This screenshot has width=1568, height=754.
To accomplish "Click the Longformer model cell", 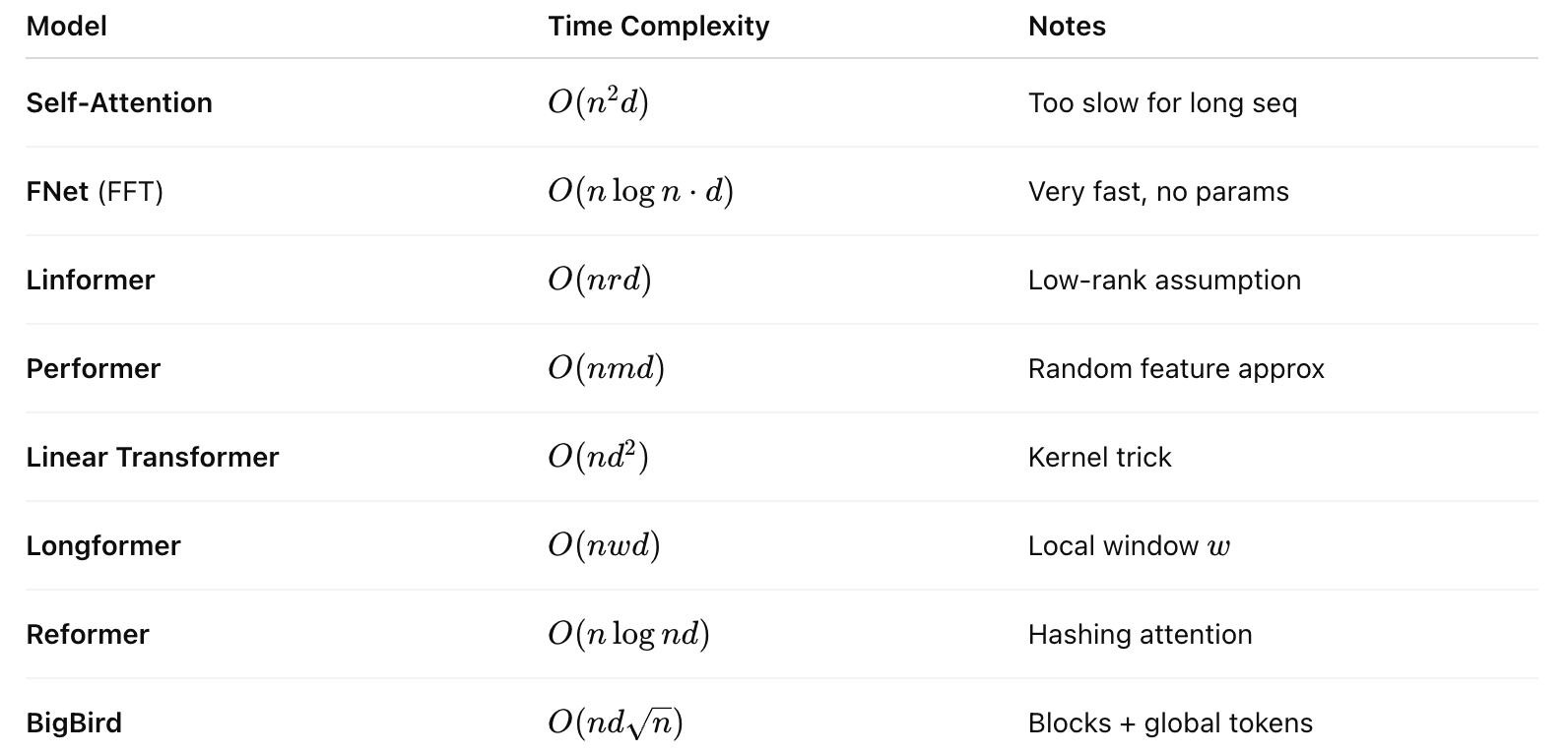I will [x=103, y=546].
